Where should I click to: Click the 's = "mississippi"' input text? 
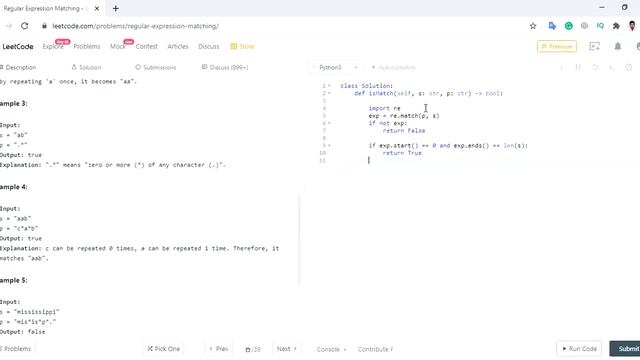coord(29,312)
